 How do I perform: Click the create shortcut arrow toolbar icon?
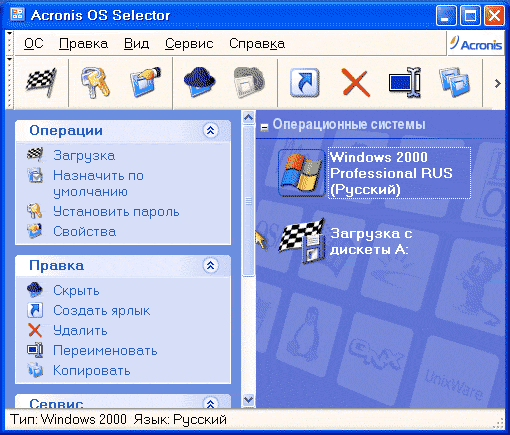(x=305, y=83)
